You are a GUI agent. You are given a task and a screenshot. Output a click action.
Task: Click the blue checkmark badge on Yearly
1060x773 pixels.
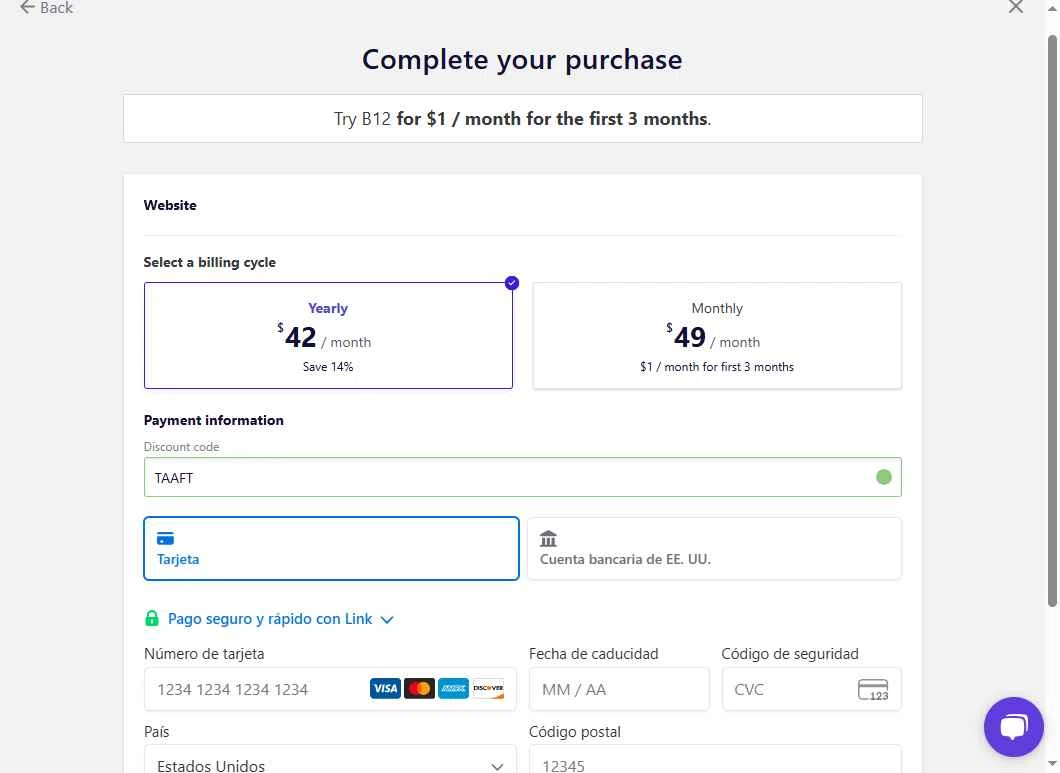point(512,283)
